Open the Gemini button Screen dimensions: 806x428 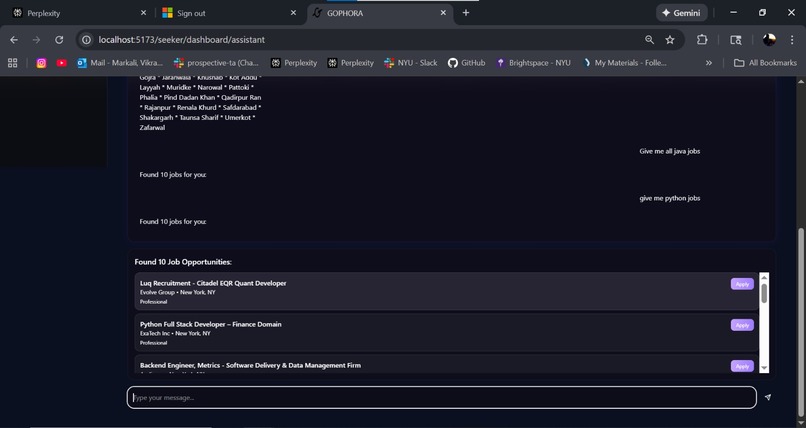click(x=681, y=13)
